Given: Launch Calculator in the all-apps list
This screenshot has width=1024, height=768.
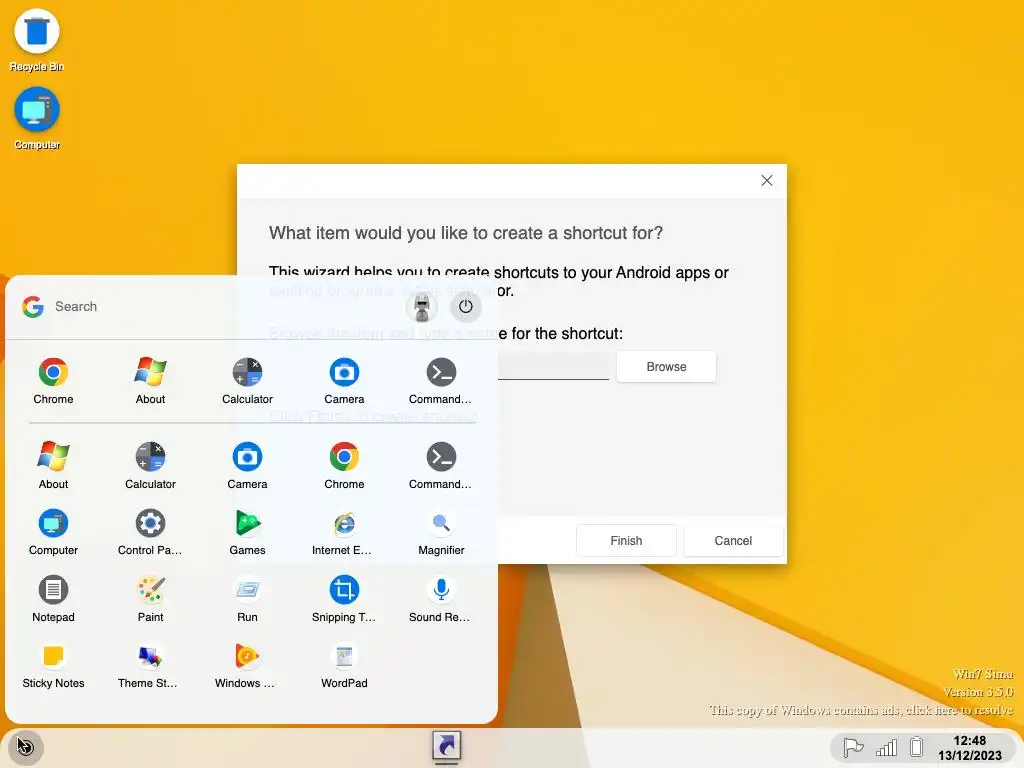Looking at the screenshot, I should pos(150,466).
